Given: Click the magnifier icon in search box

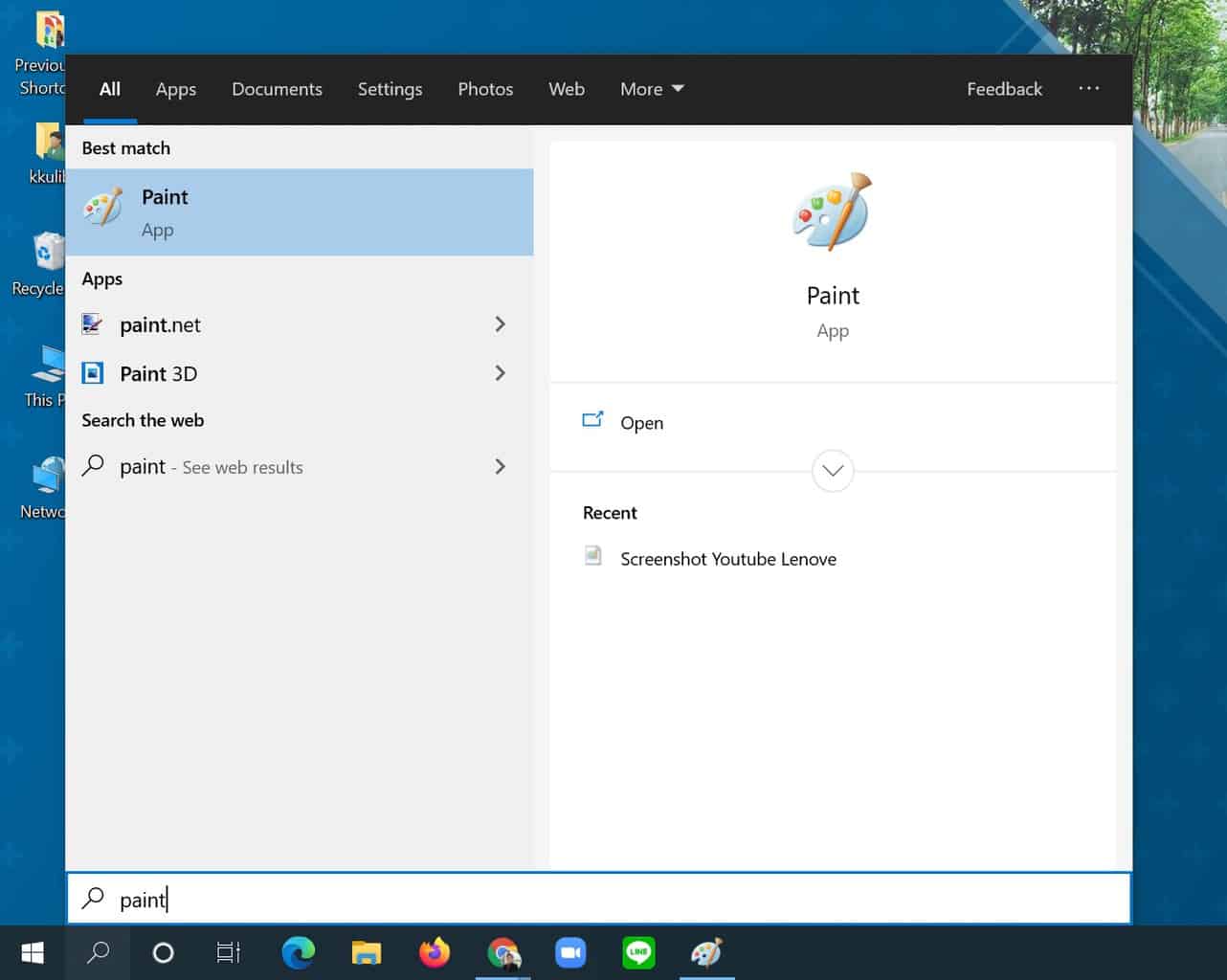Looking at the screenshot, I should pos(93,898).
